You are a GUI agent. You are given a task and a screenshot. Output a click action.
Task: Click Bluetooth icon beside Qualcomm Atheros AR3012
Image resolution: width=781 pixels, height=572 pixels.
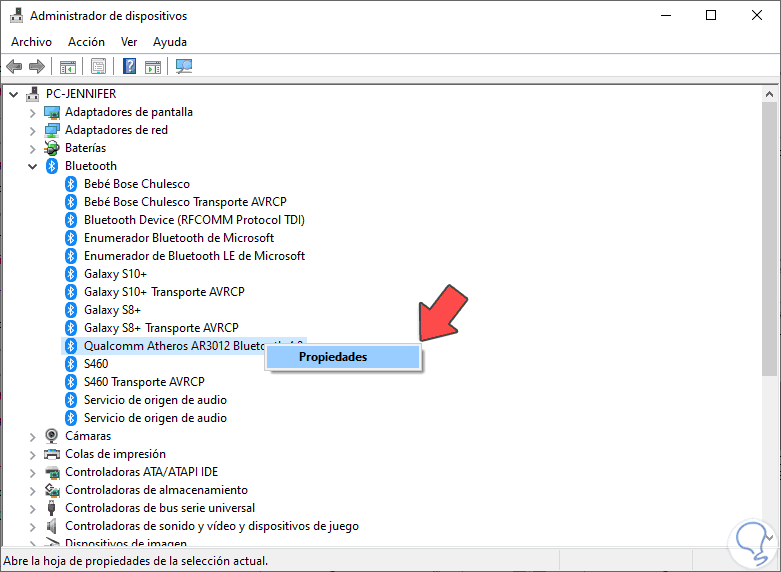tap(71, 346)
